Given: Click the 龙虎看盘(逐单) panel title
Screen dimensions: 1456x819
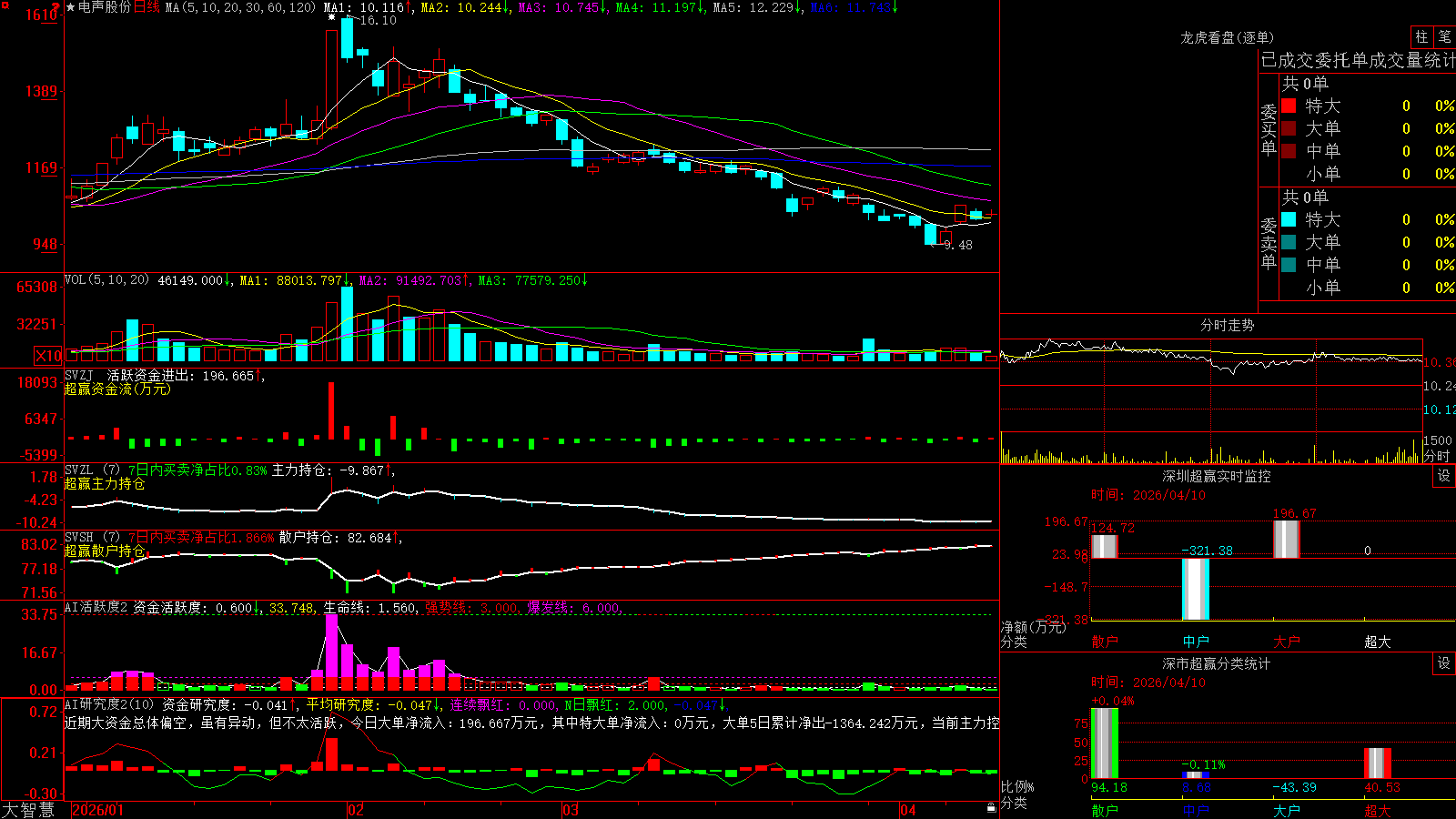Looking at the screenshot, I should tap(1227, 37).
